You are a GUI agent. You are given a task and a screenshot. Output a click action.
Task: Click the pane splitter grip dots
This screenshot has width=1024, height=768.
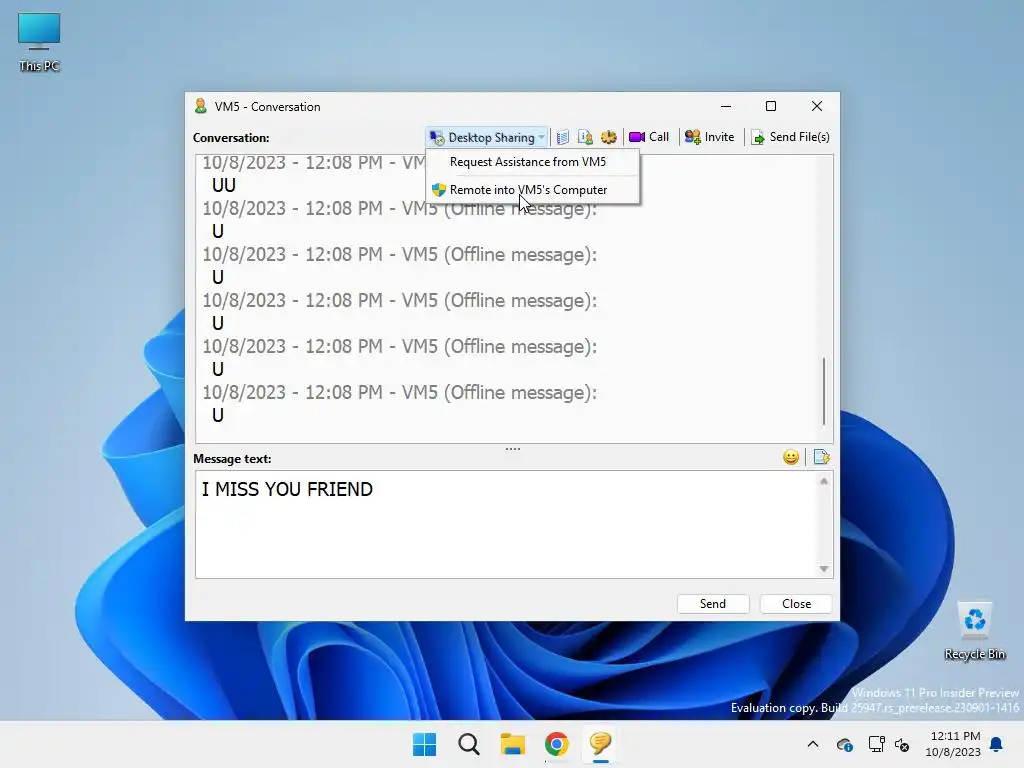pyautogui.click(x=513, y=449)
